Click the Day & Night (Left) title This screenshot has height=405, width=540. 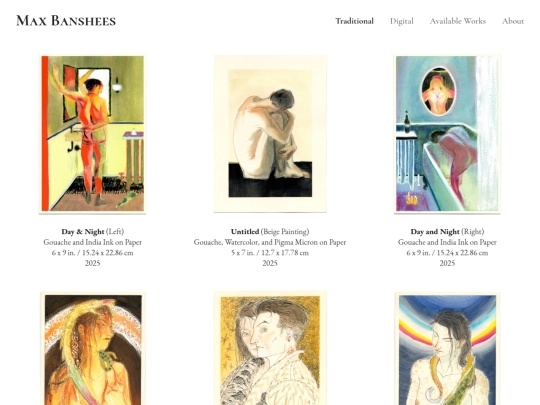click(93, 231)
